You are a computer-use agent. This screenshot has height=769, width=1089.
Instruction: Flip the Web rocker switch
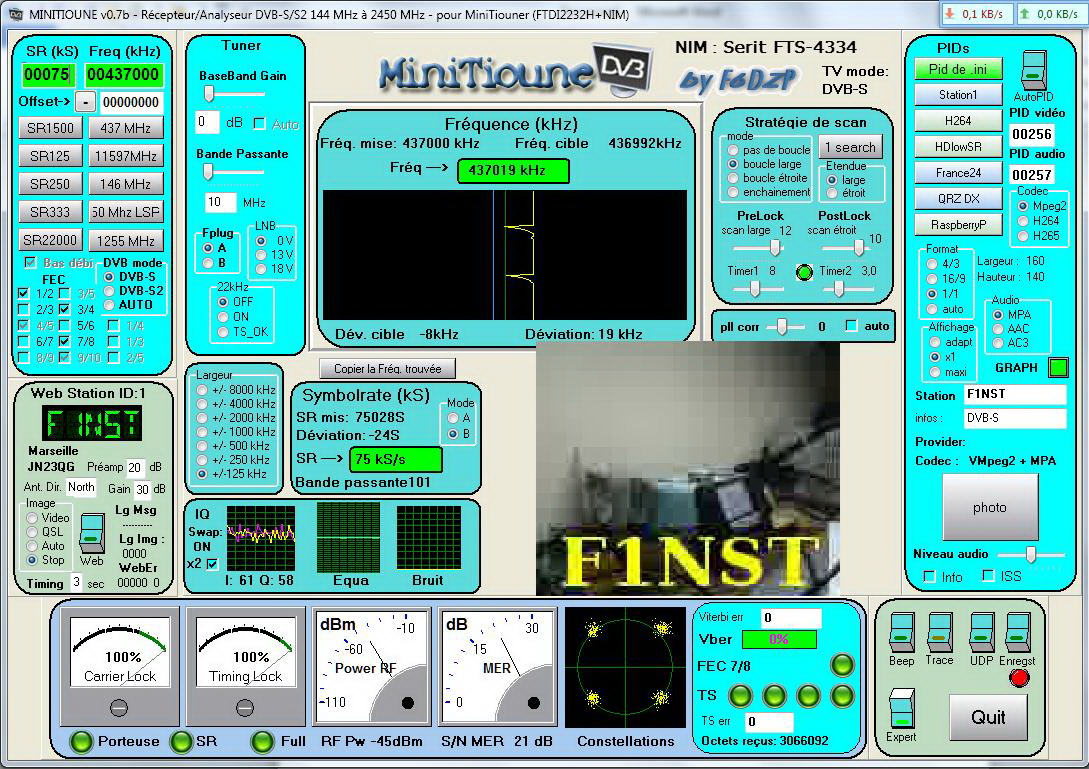91,534
